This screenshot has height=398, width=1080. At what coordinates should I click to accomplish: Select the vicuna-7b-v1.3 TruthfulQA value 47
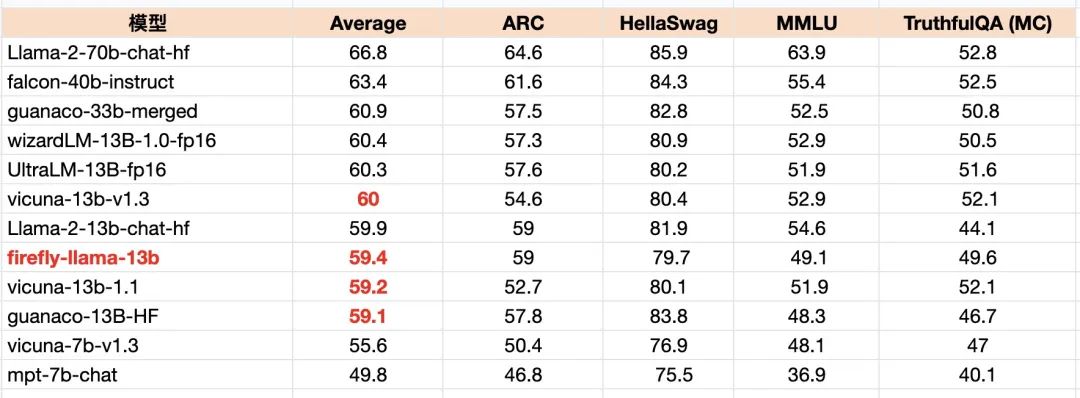point(978,345)
